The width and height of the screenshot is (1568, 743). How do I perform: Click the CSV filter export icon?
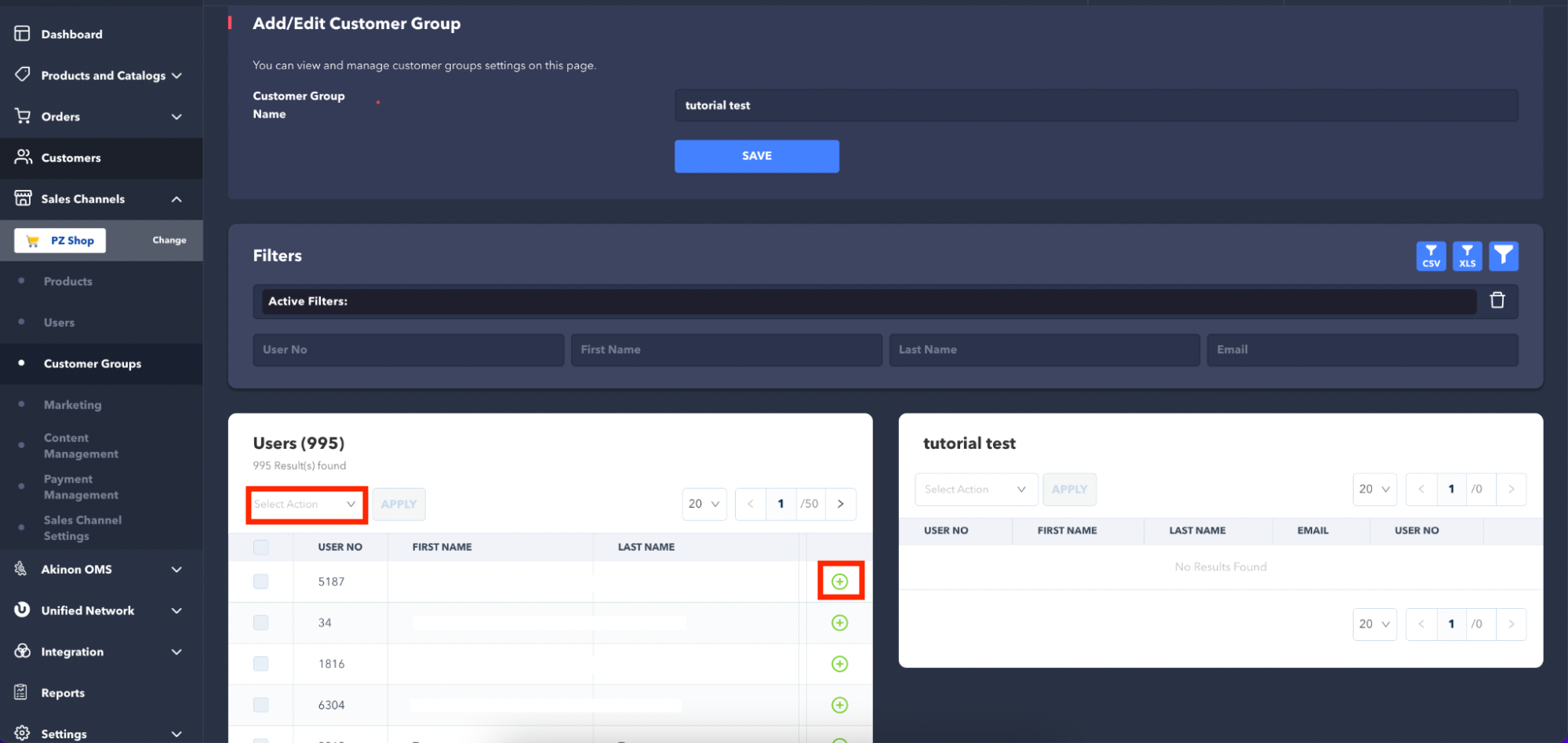(1431, 256)
